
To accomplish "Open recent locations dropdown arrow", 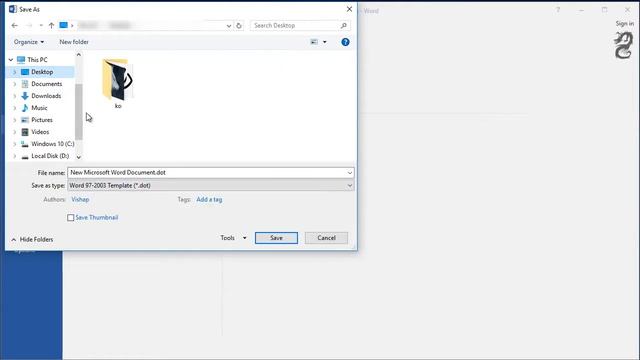I will [41, 25].
